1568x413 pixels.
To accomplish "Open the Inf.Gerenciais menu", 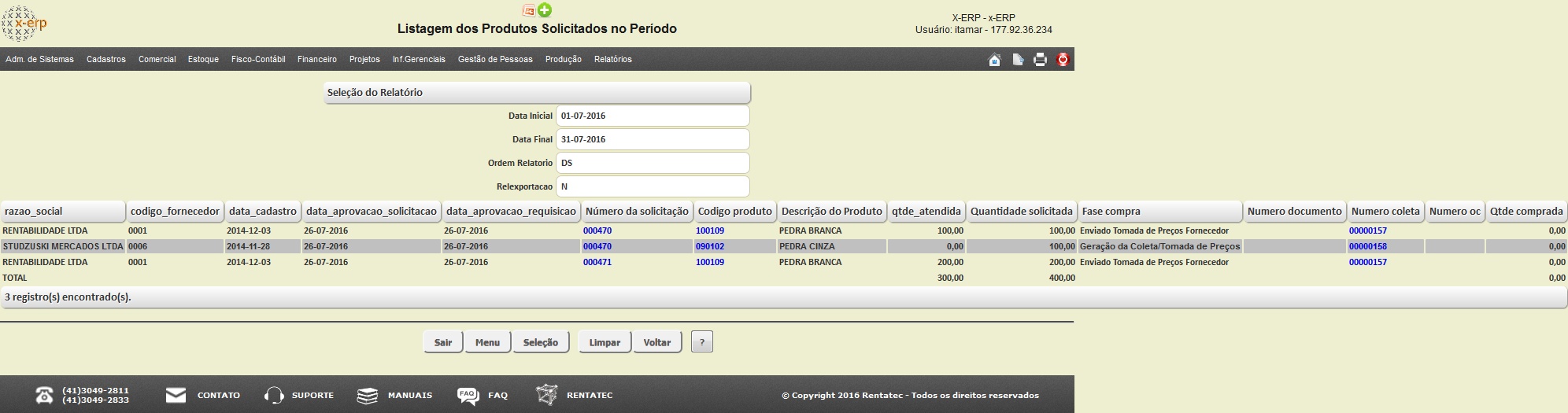I will point(419,59).
